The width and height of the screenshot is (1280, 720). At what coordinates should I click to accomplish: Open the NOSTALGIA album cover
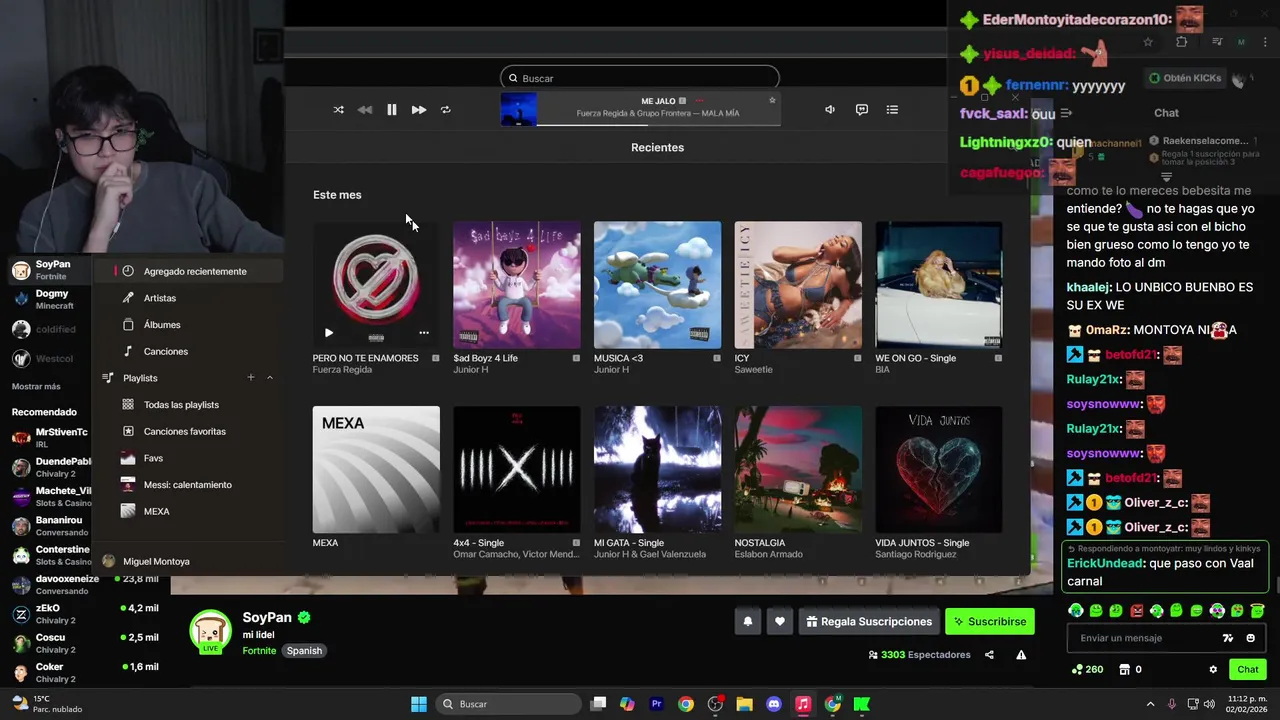click(x=798, y=470)
